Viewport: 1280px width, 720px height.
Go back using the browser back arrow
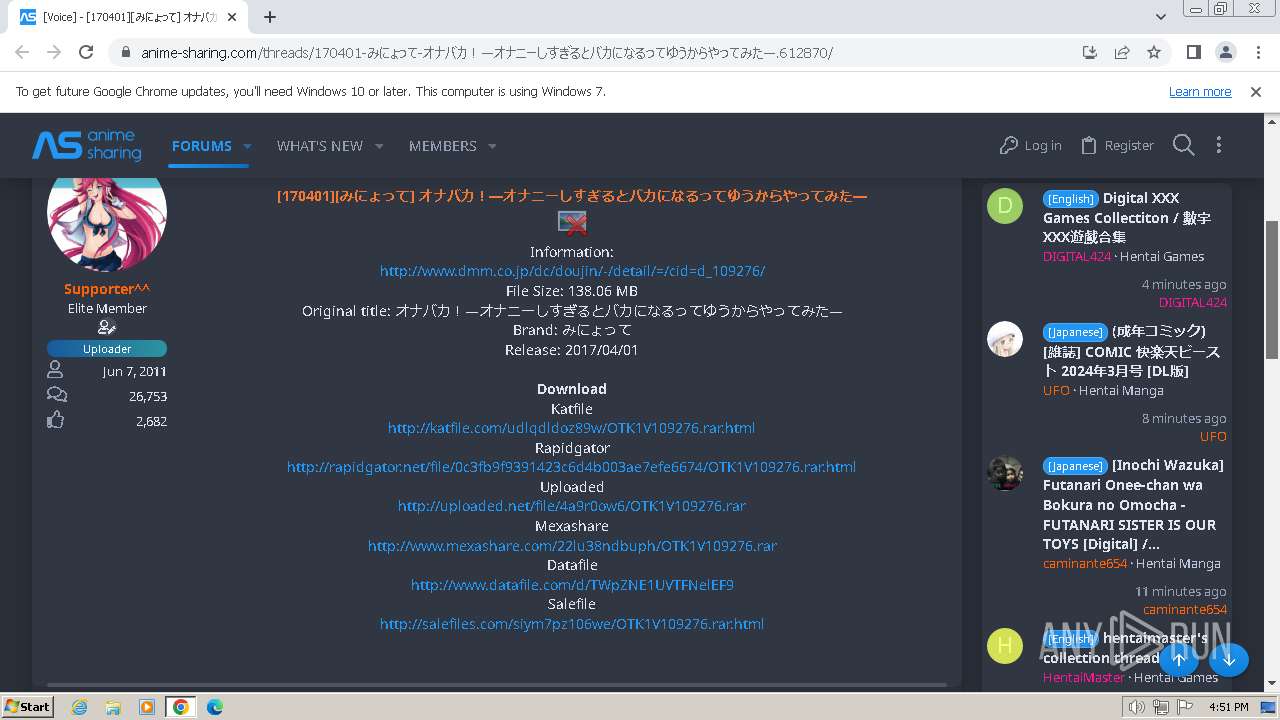tap(22, 52)
